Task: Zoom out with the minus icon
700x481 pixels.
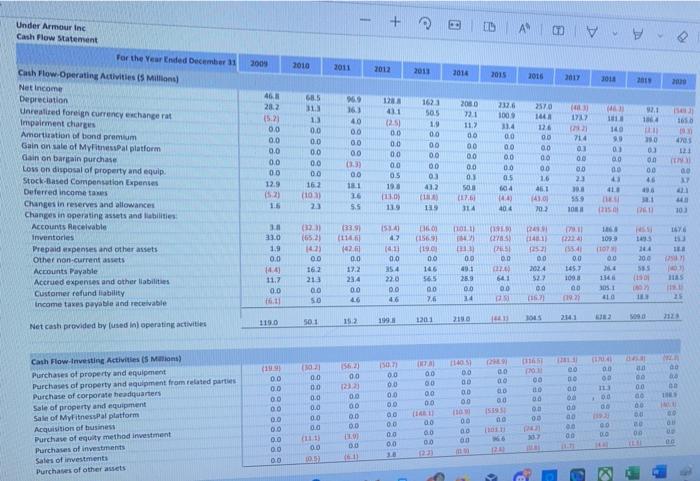Action: pos(365,20)
